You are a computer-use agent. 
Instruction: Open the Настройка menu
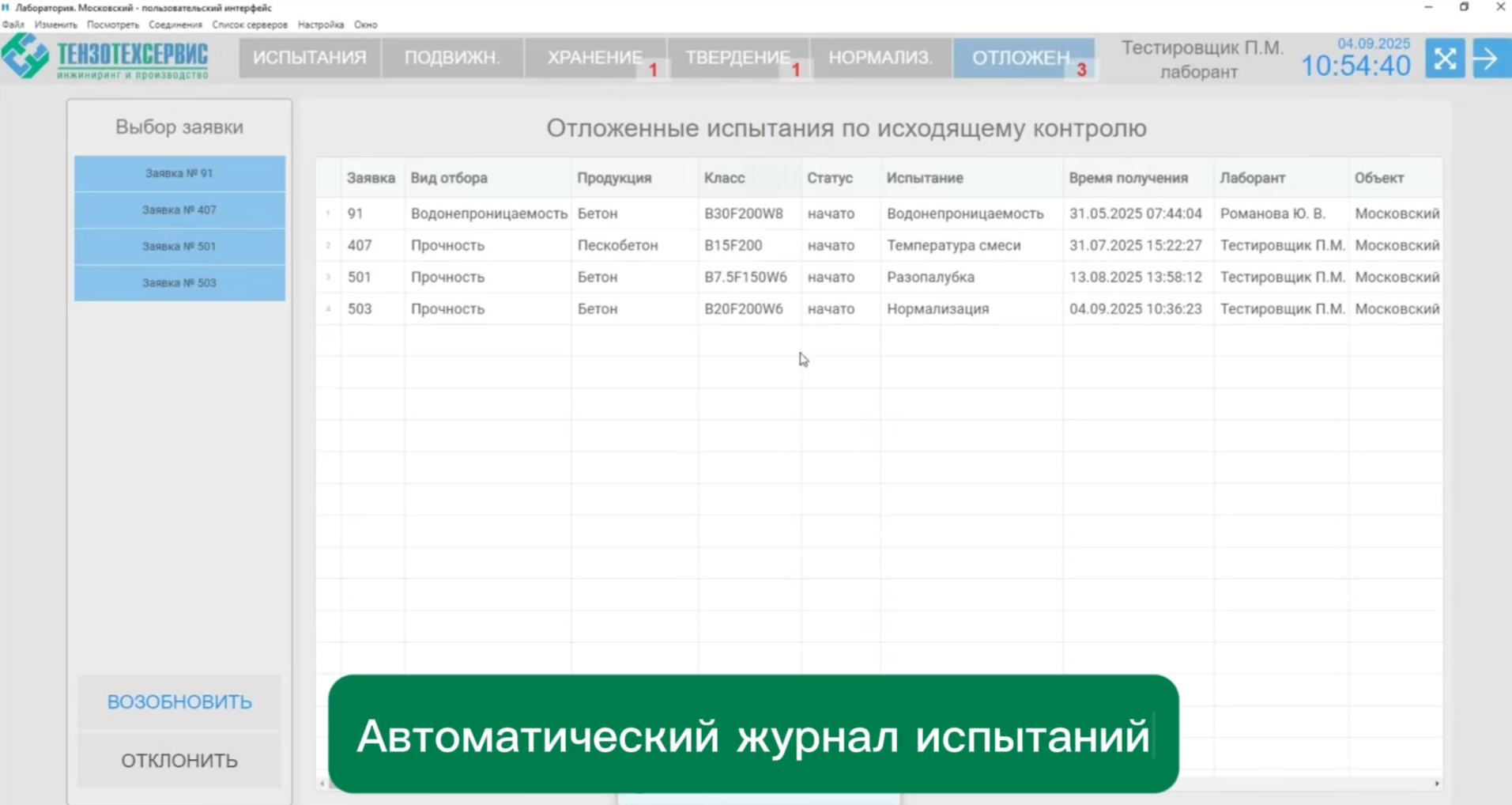pyautogui.click(x=320, y=25)
